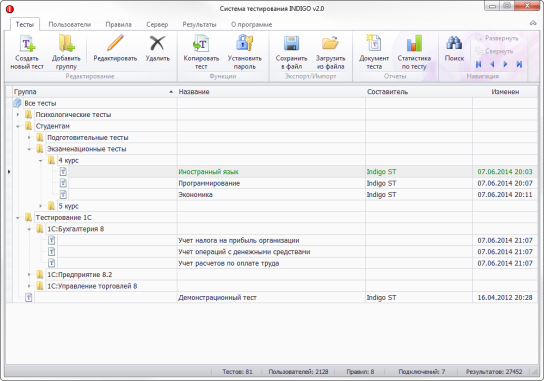544x381 pixels.
Task: Click test icon of Демонстрационный тест row
Action: tap(29, 297)
